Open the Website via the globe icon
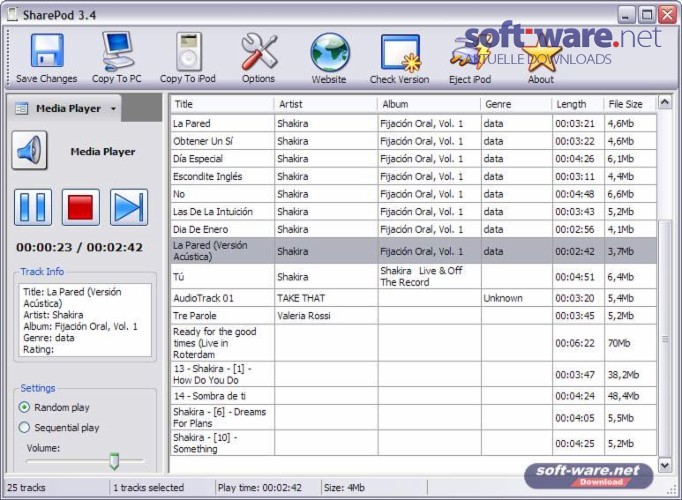The image size is (682, 500). (329, 52)
